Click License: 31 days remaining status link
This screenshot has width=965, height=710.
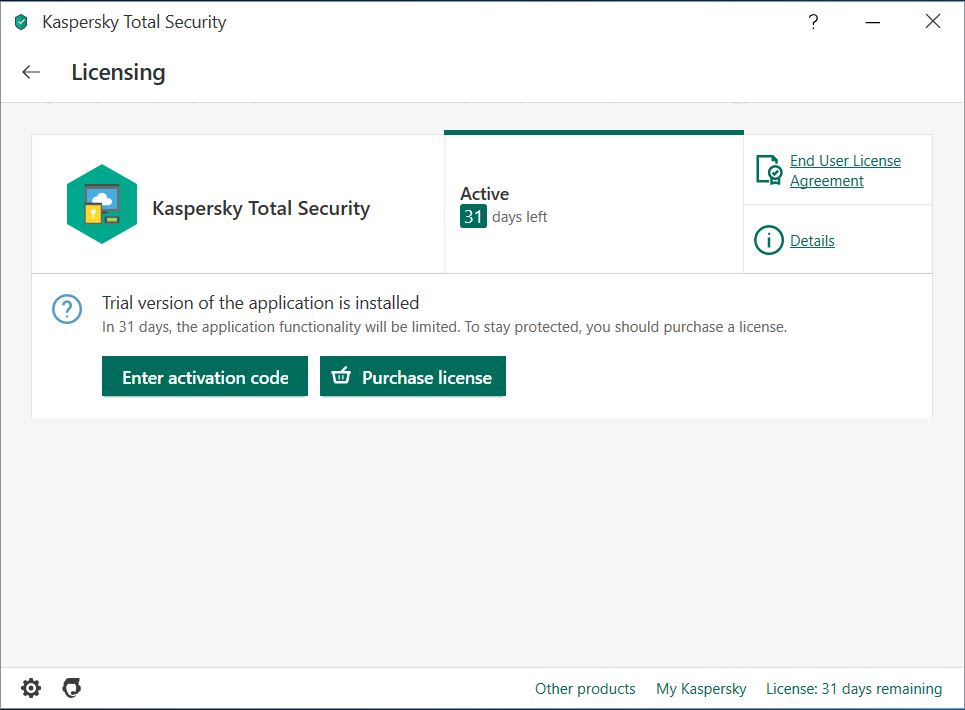point(854,688)
